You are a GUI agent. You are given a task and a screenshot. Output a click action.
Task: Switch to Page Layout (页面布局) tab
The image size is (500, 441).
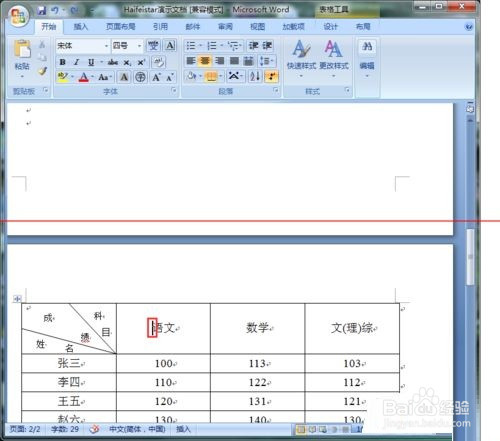(120, 27)
